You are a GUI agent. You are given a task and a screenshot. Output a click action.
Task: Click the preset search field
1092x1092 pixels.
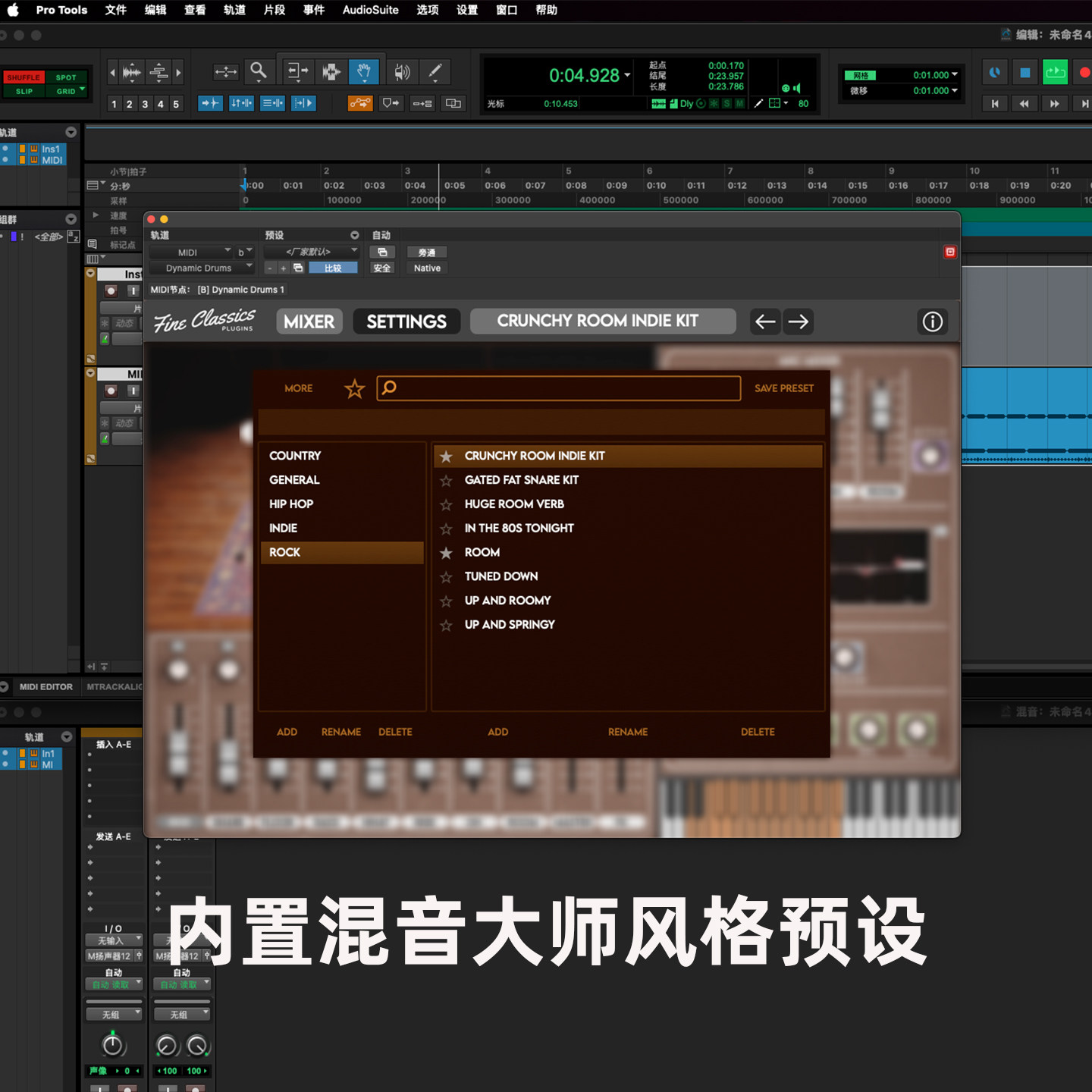pos(559,388)
